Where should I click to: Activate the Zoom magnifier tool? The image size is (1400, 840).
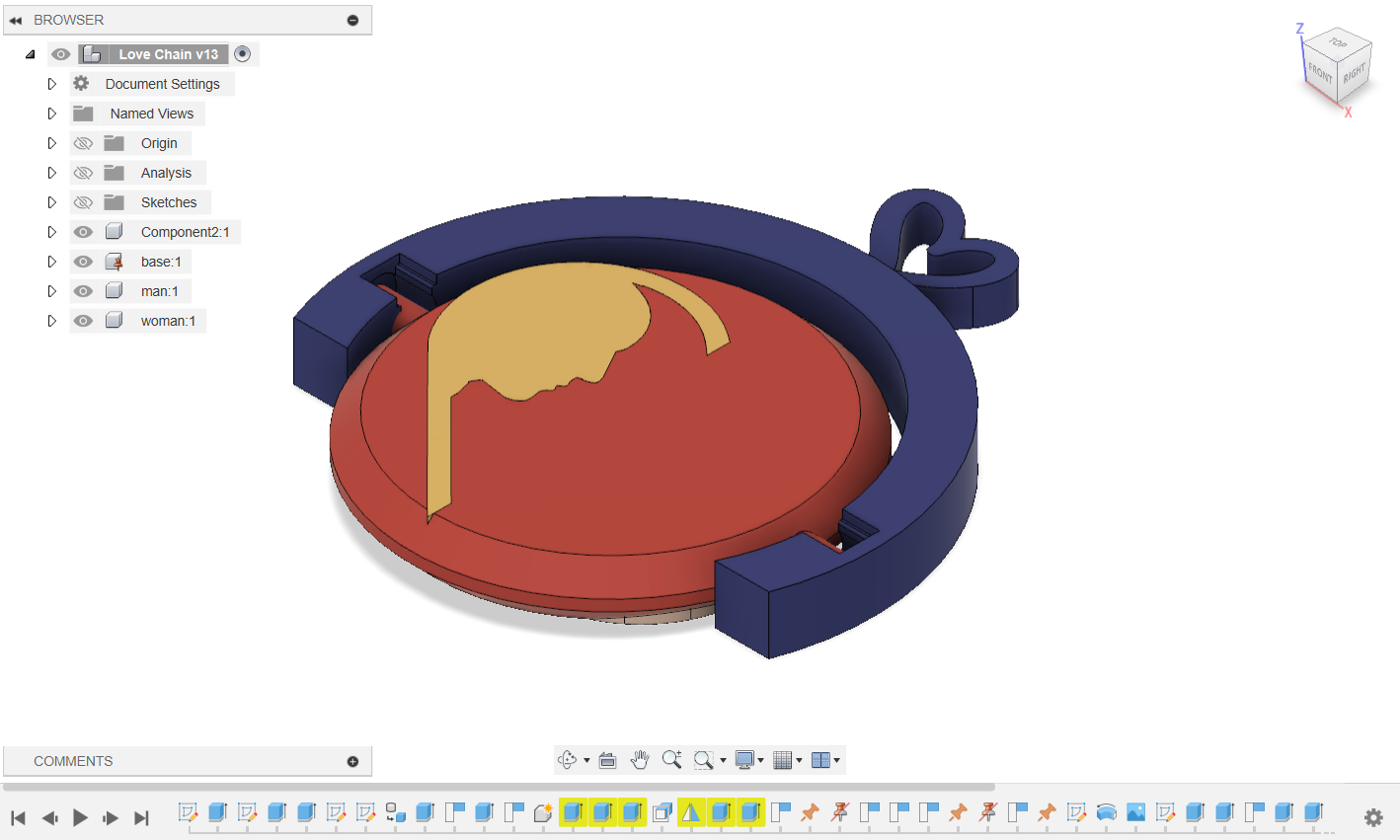671,759
